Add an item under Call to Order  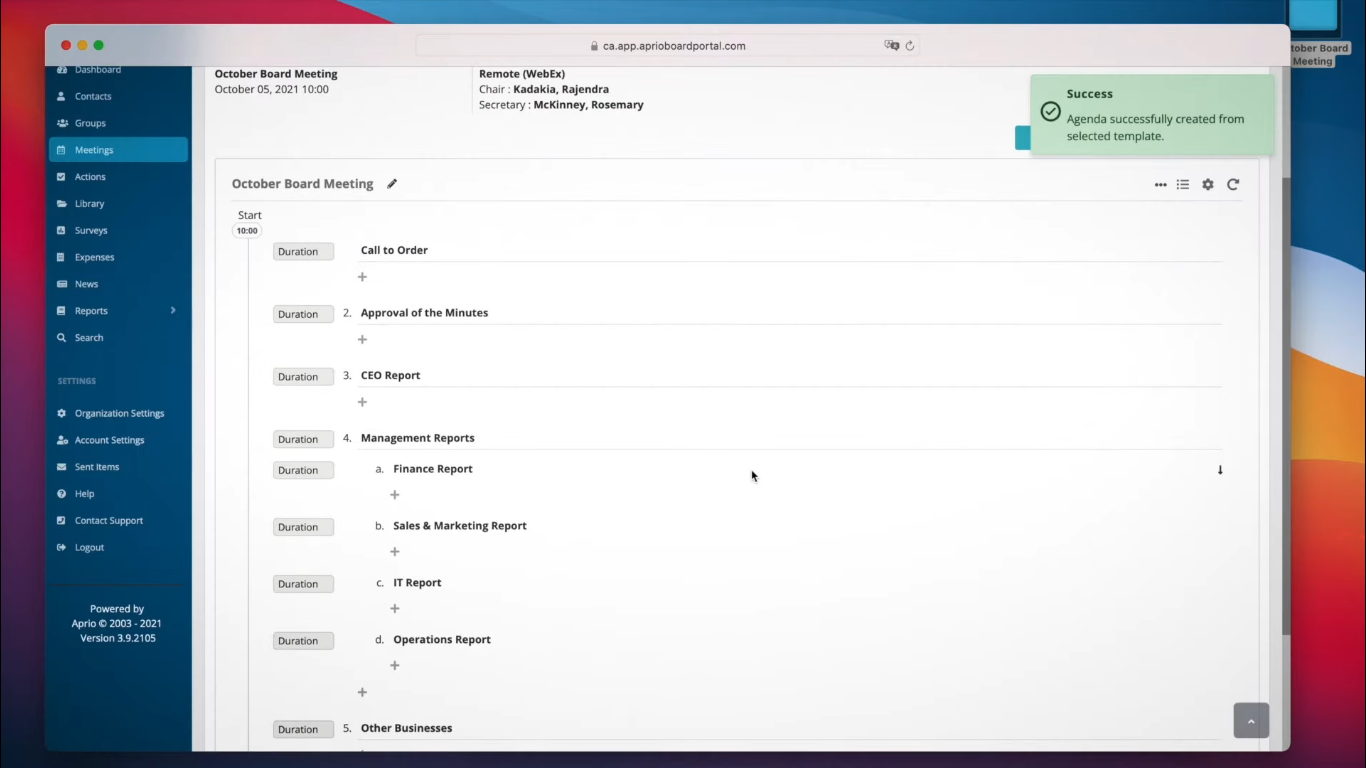click(x=362, y=276)
